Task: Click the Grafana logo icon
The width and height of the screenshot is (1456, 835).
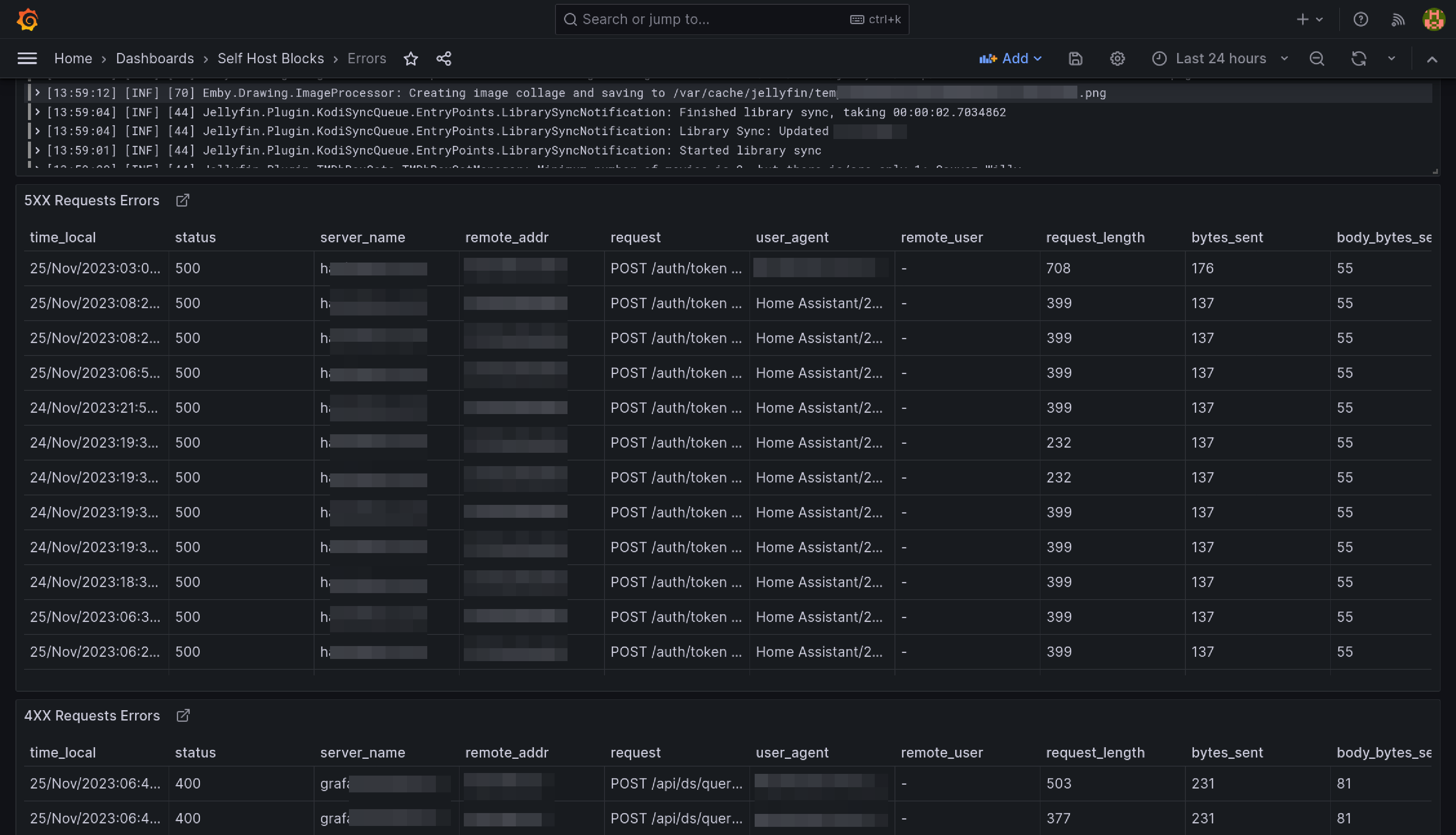Action: pos(27,19)
